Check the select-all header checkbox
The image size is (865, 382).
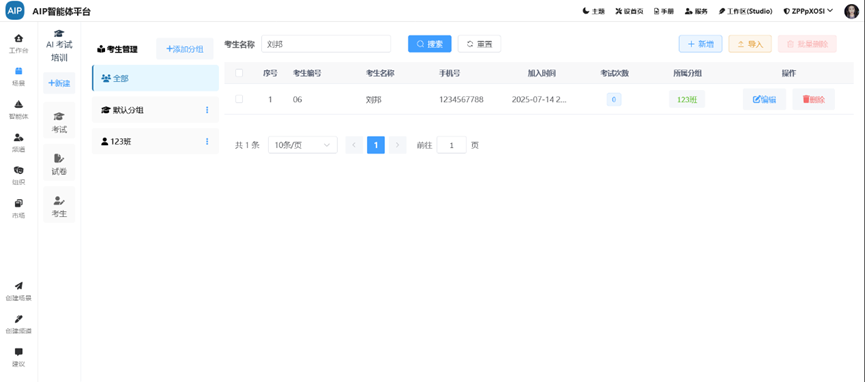point(239,73)
